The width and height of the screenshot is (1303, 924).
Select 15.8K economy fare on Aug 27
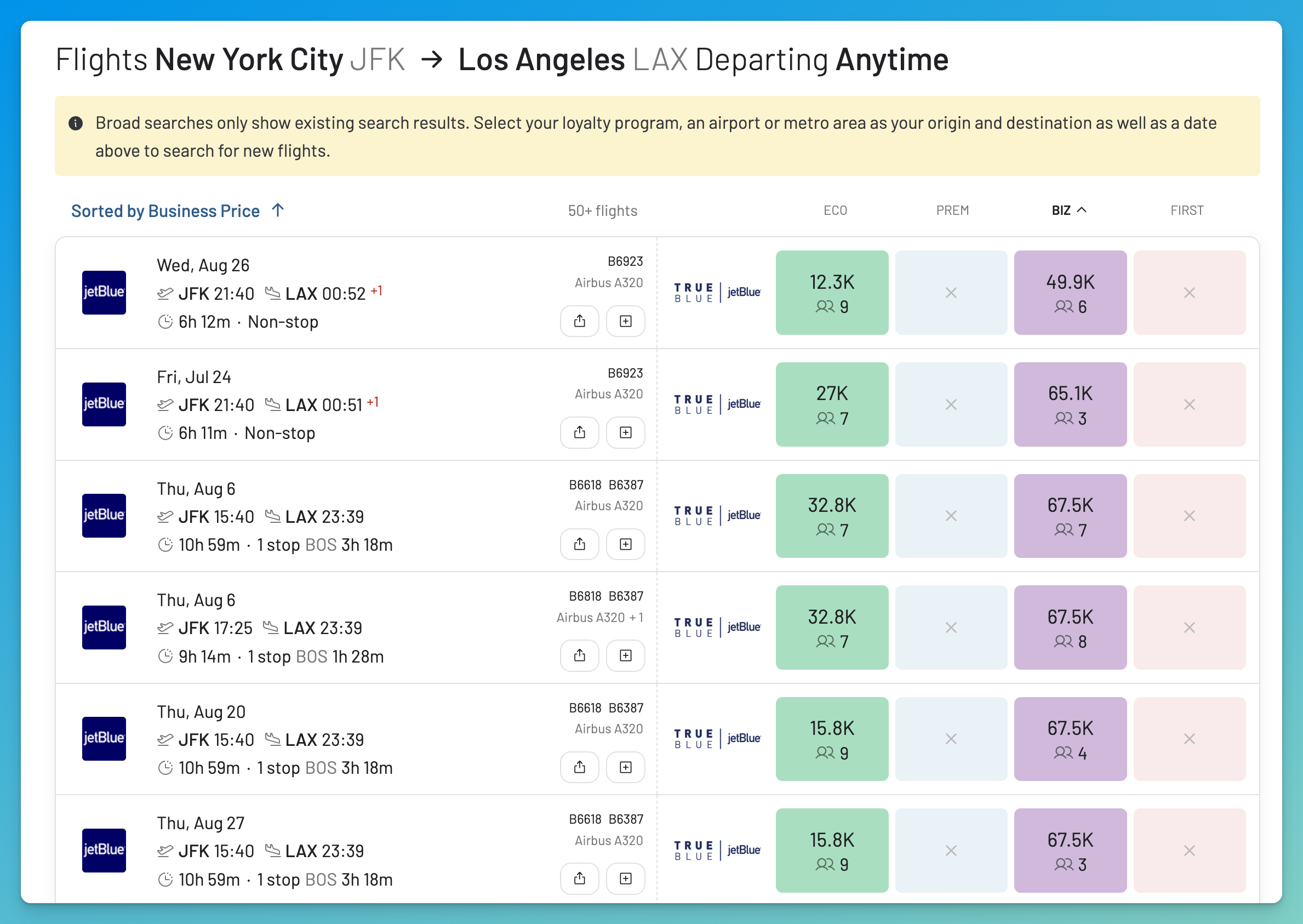pos(832,851)
